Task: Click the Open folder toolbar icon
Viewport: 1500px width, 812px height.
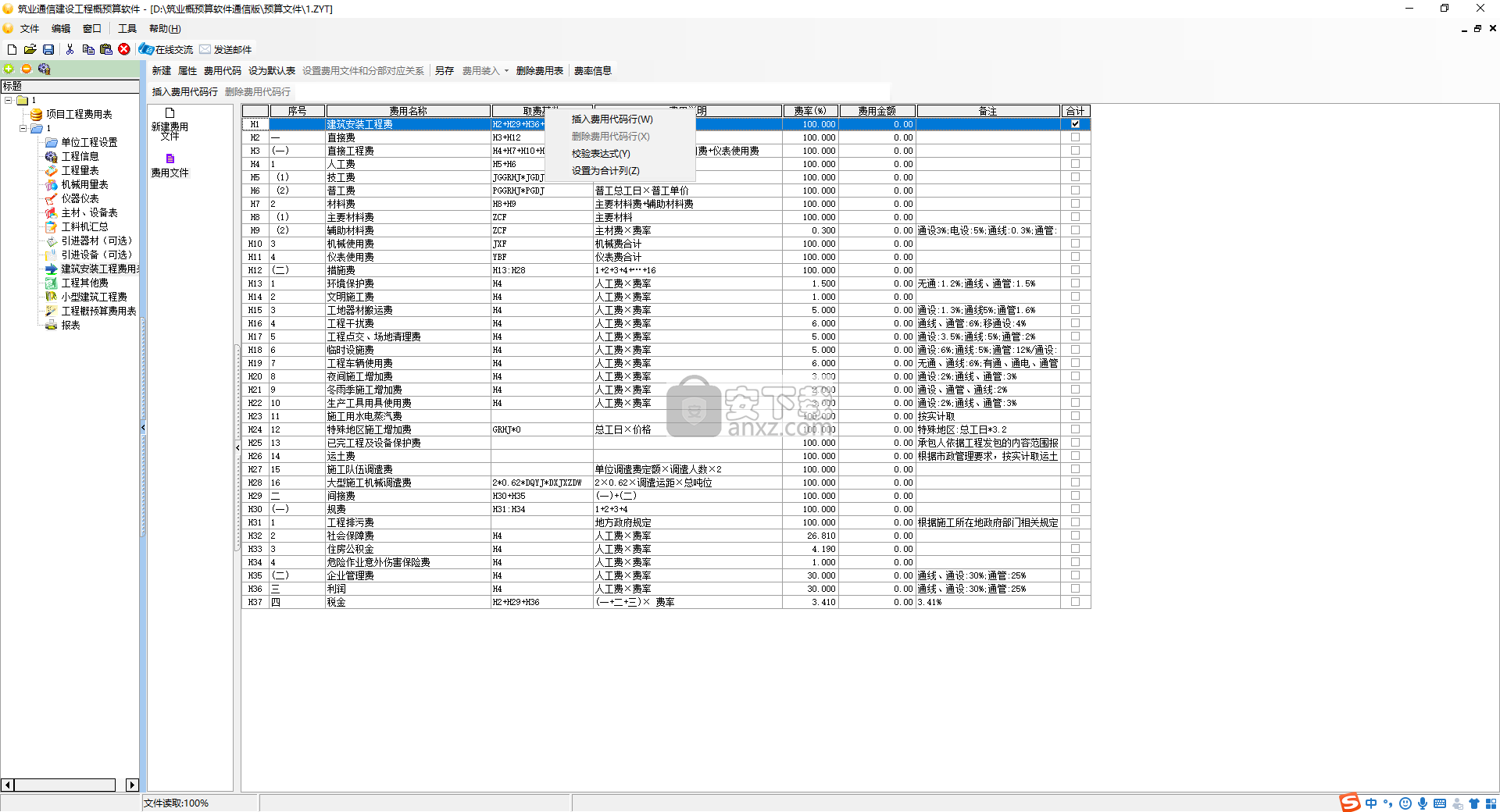Action: [x=30, y=49]
